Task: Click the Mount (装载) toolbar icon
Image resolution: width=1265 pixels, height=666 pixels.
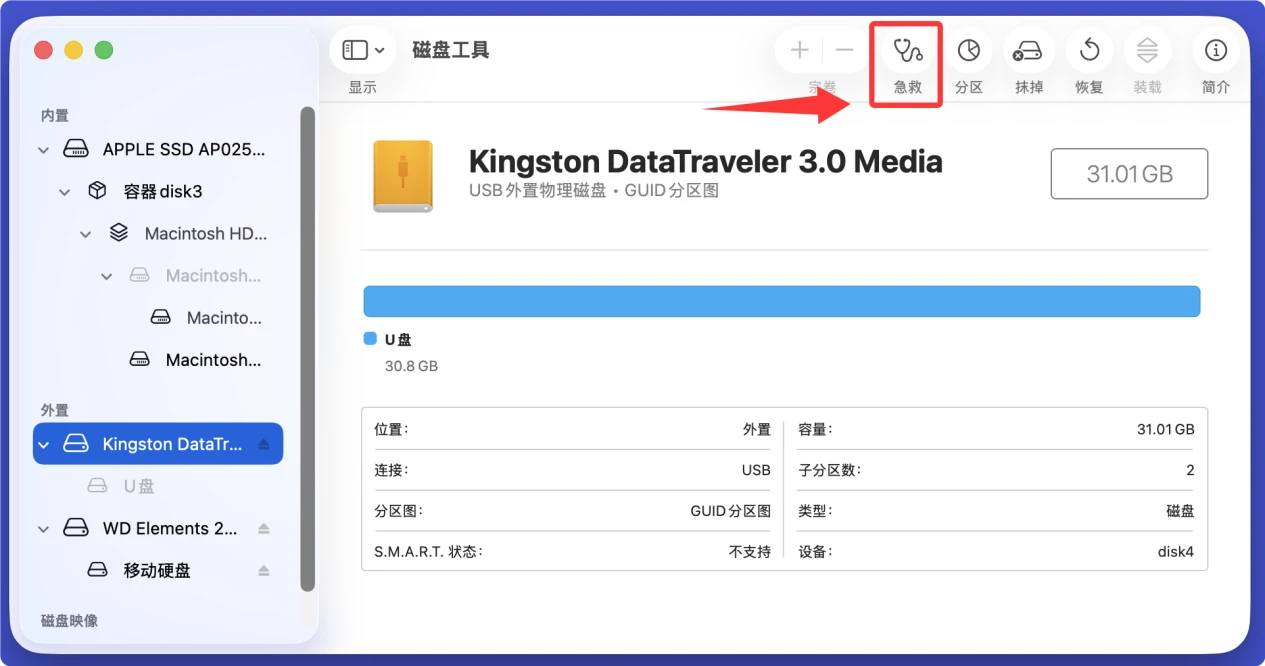Action: pos(1148,50)
